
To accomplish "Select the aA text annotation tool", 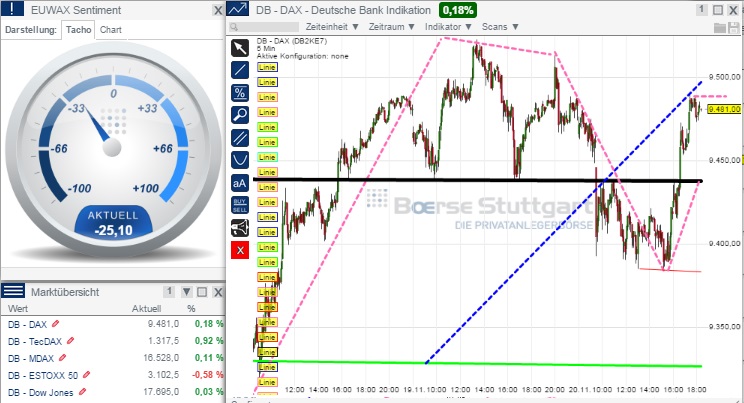I will point(240,183).
